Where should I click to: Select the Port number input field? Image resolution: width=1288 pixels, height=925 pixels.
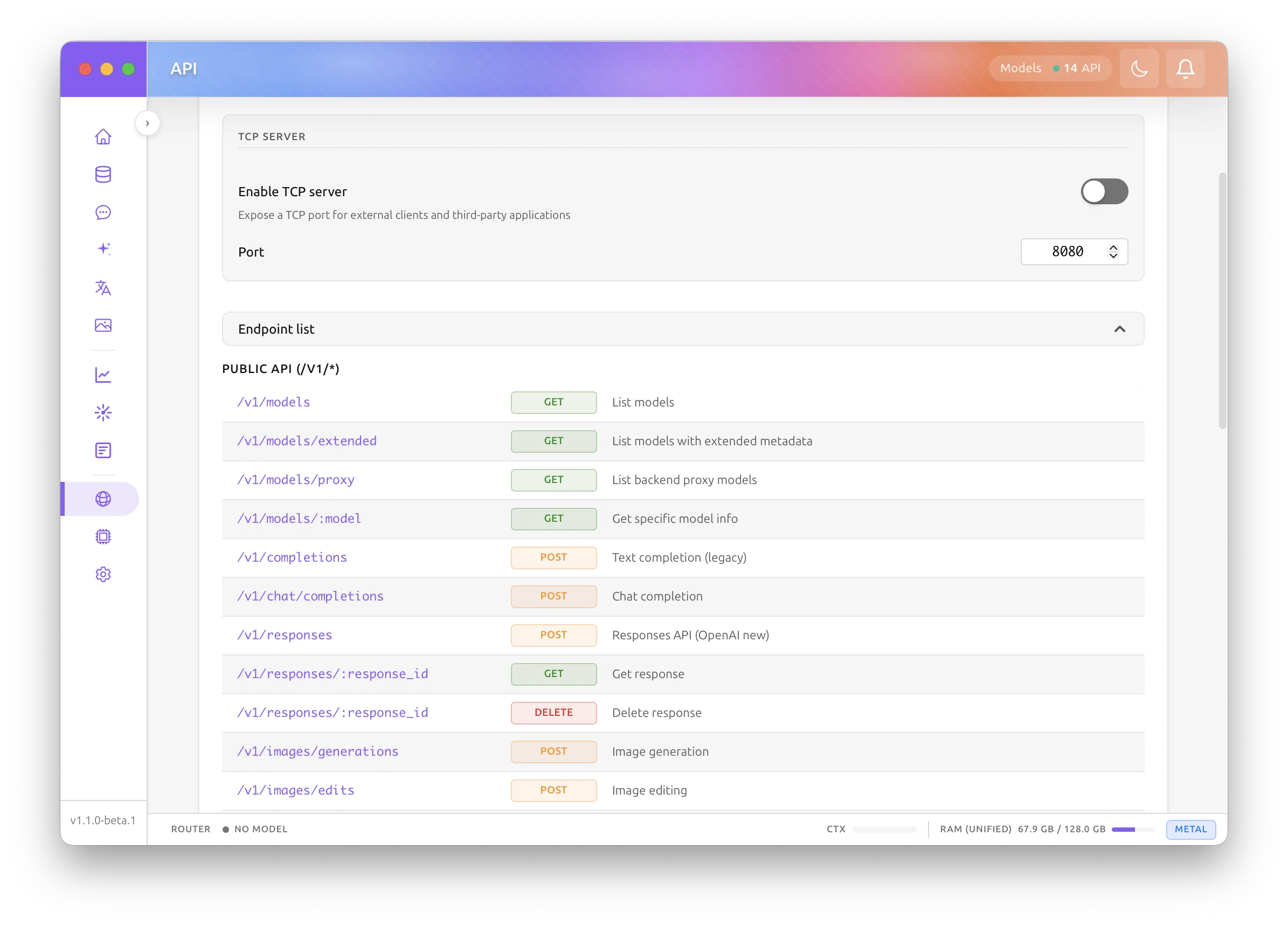pos(1068,251)
